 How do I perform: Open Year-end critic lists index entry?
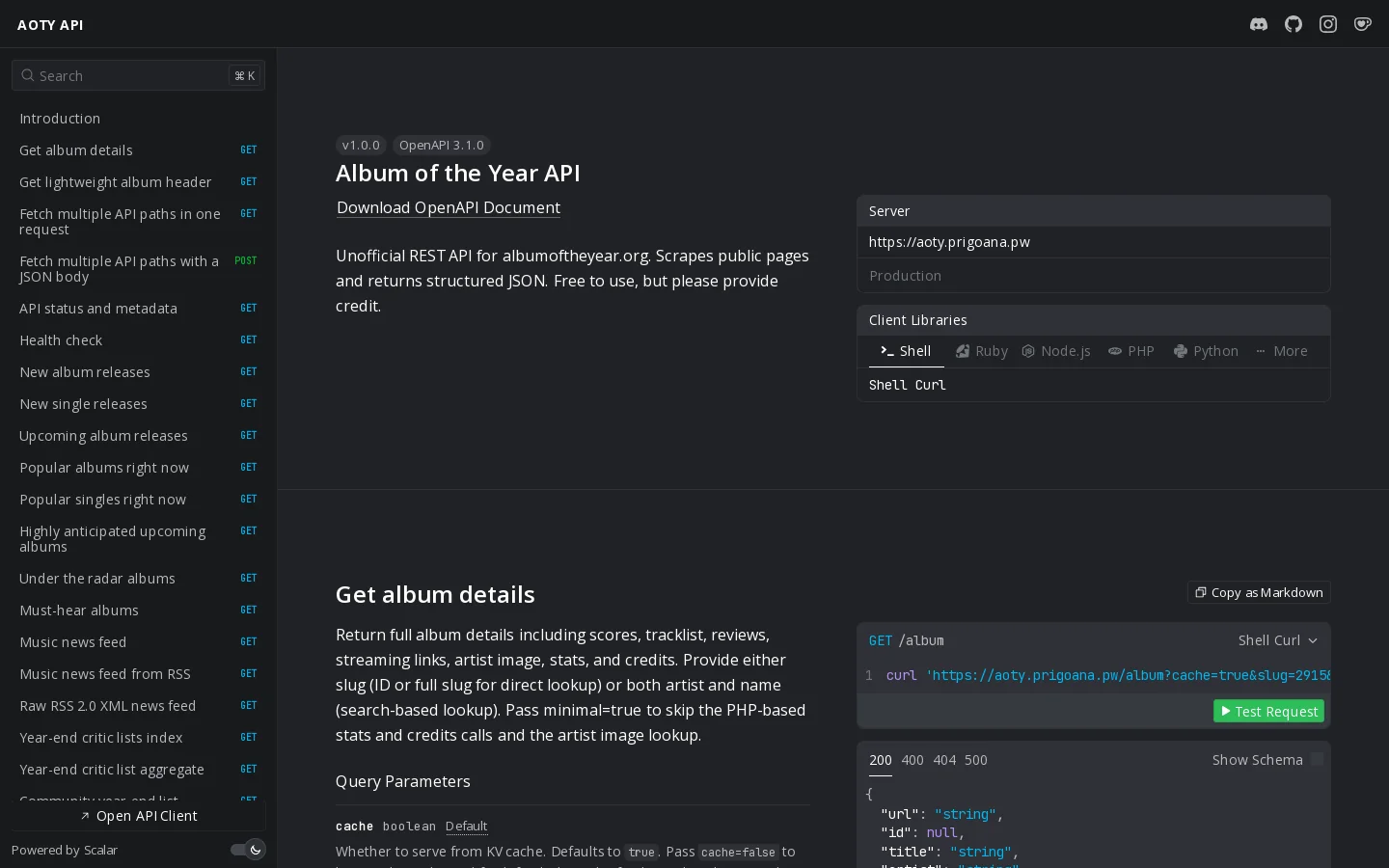pos(138,738)
